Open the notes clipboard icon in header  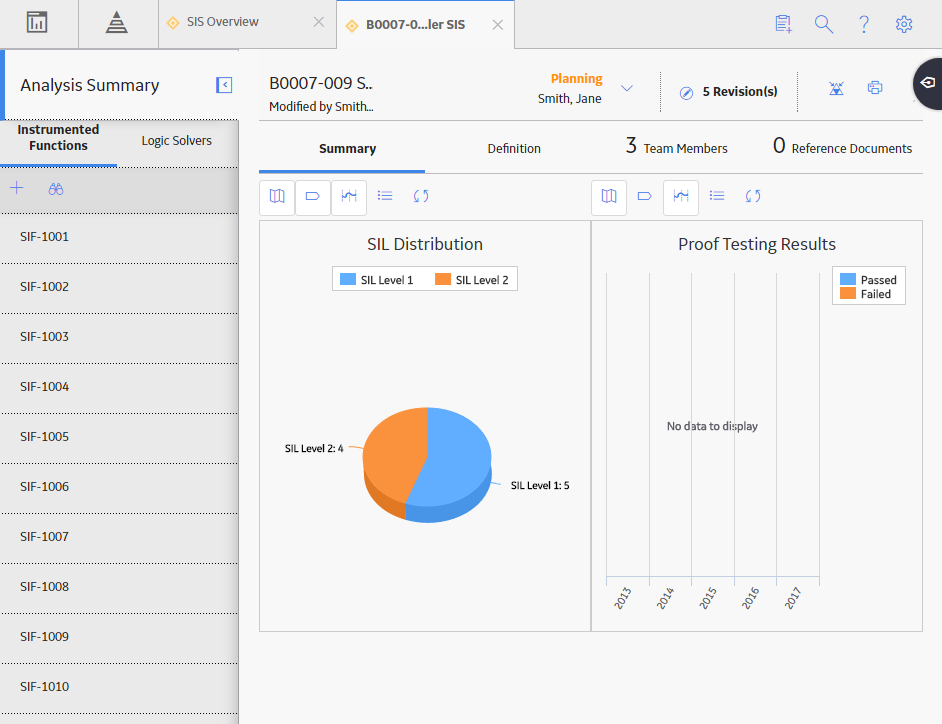pyautogui.click(x=783, y=24)
